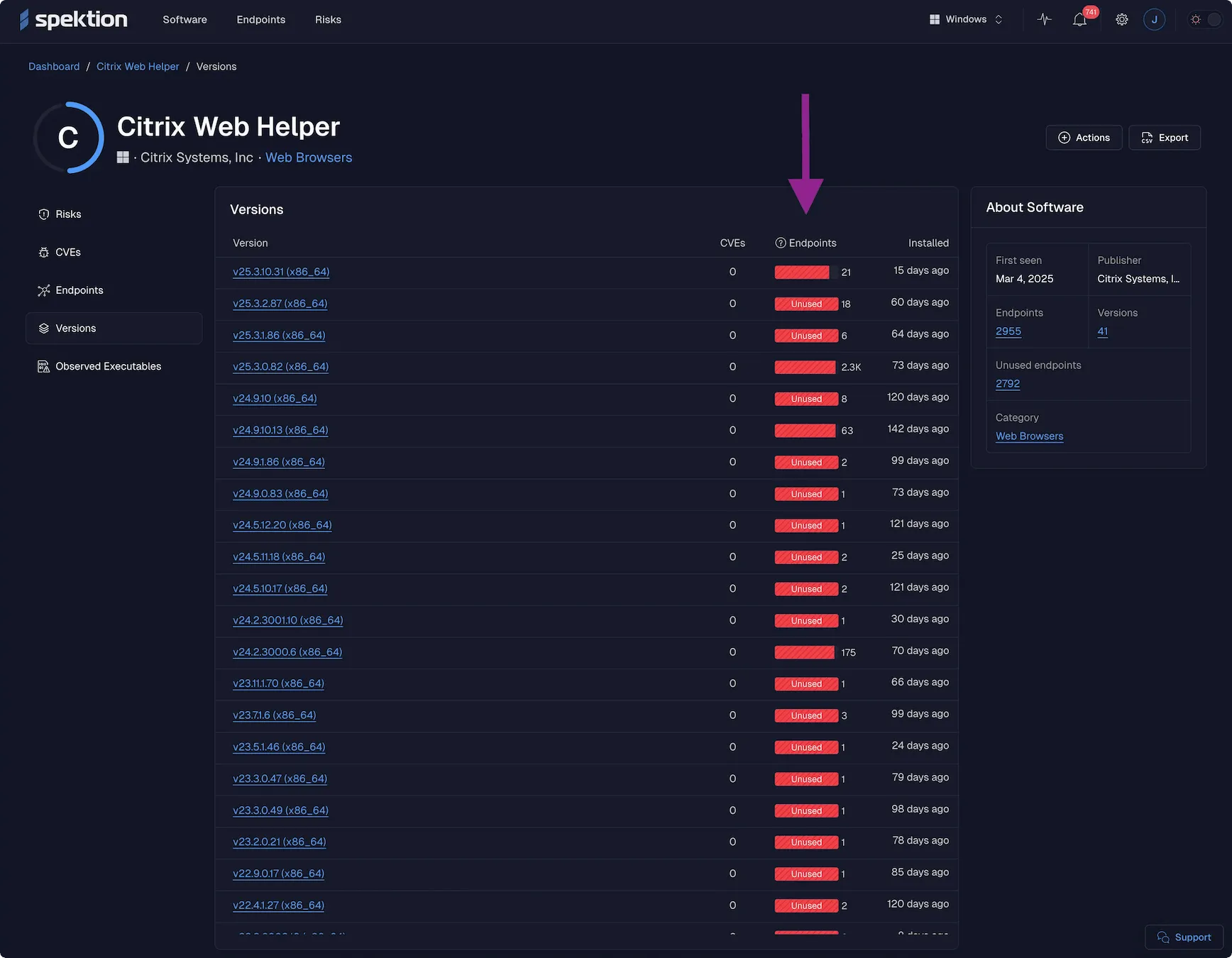Click the activity pulse icon in header
1232x958 pixels.
pos(1044,19)
